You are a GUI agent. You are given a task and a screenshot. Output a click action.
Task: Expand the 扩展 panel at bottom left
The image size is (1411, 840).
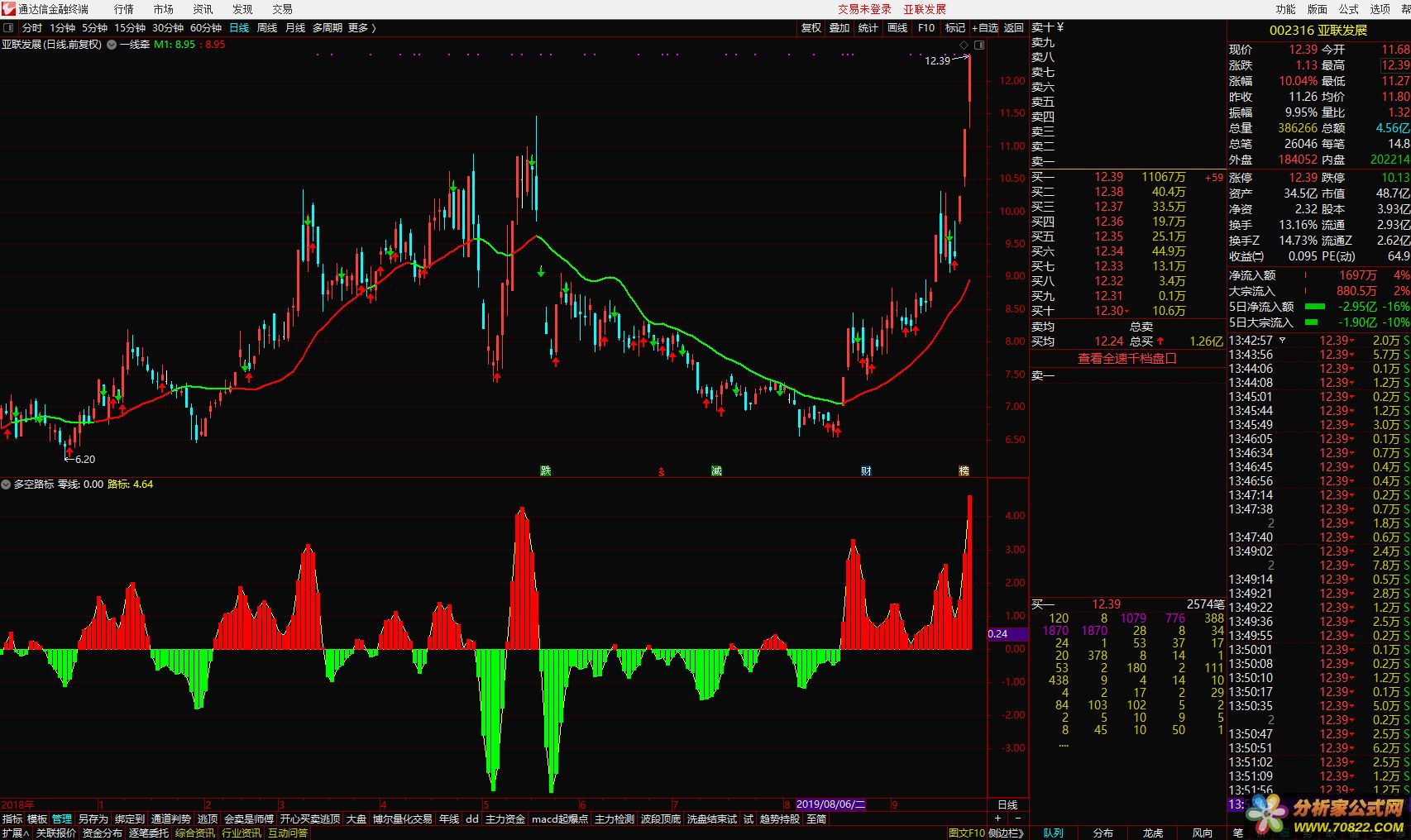click(x=15, y=833)
